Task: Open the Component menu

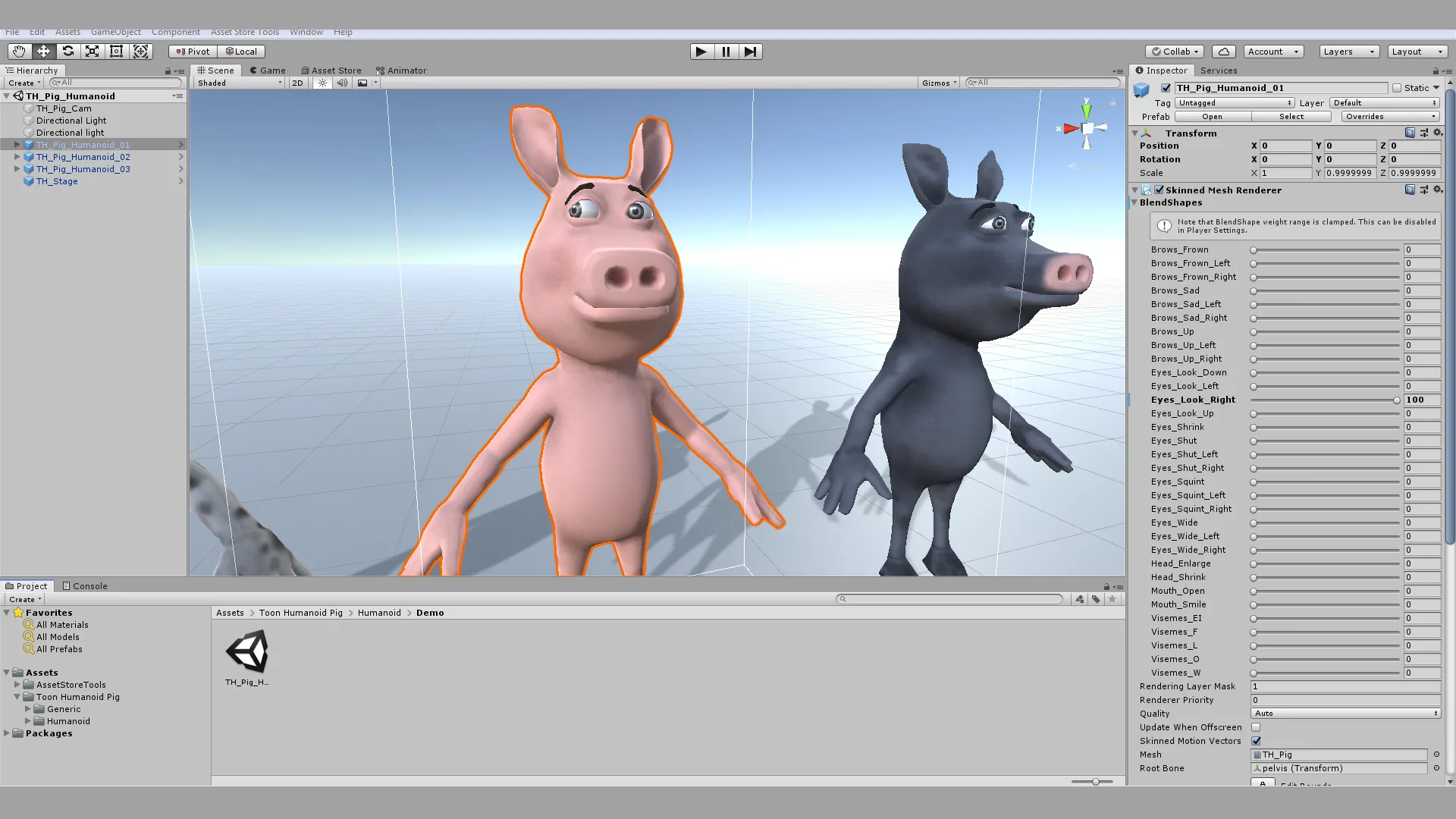Action: pyautogui.click(x=176, y=32)
